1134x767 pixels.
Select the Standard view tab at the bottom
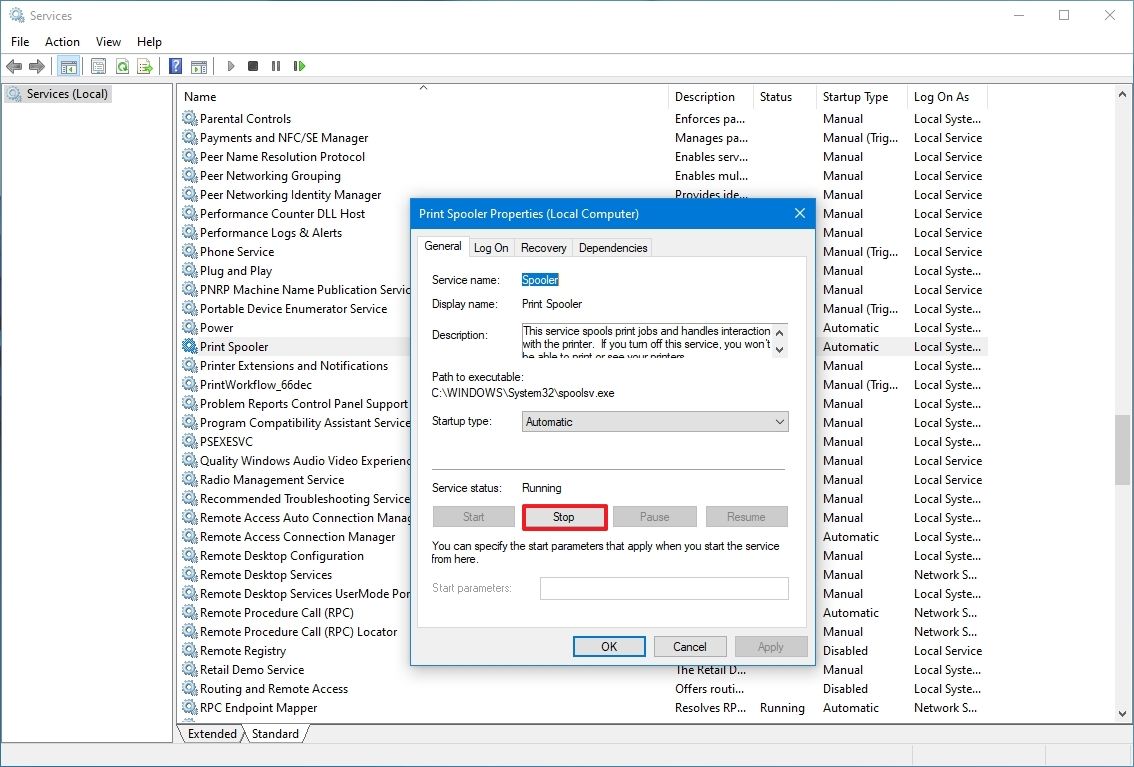pos(276,733)
